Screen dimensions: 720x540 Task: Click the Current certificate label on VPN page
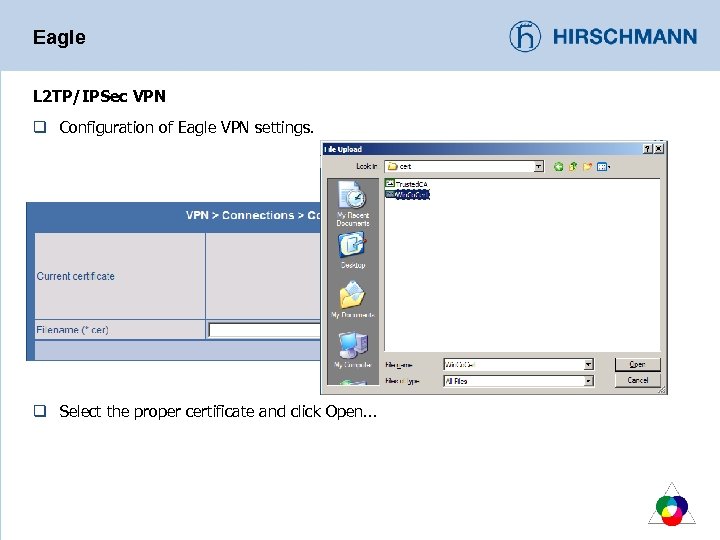coord(76,276)
